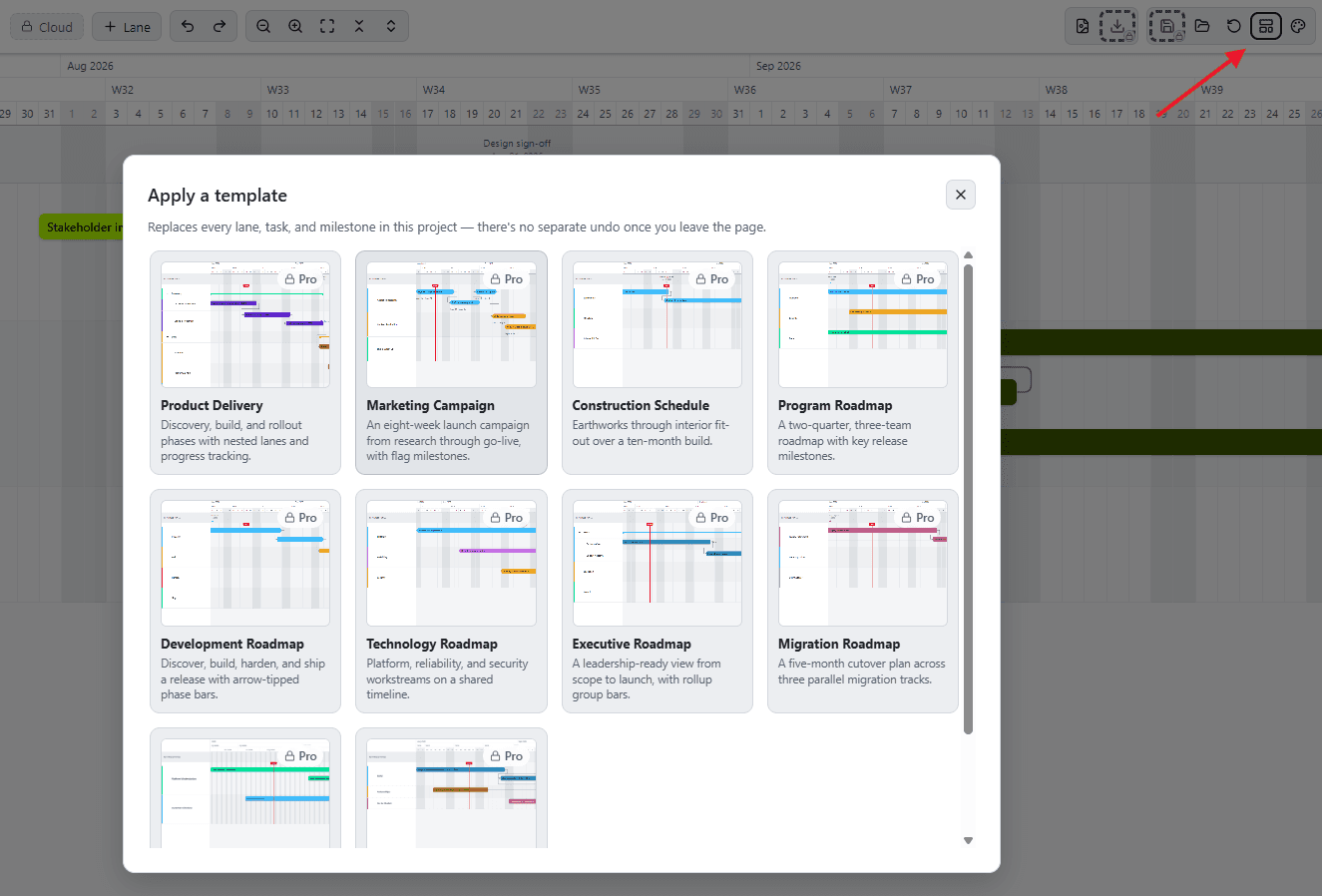Click Pro lock badge on Construction Schedule
1322x896 pixels.
[x=713, y=279]
